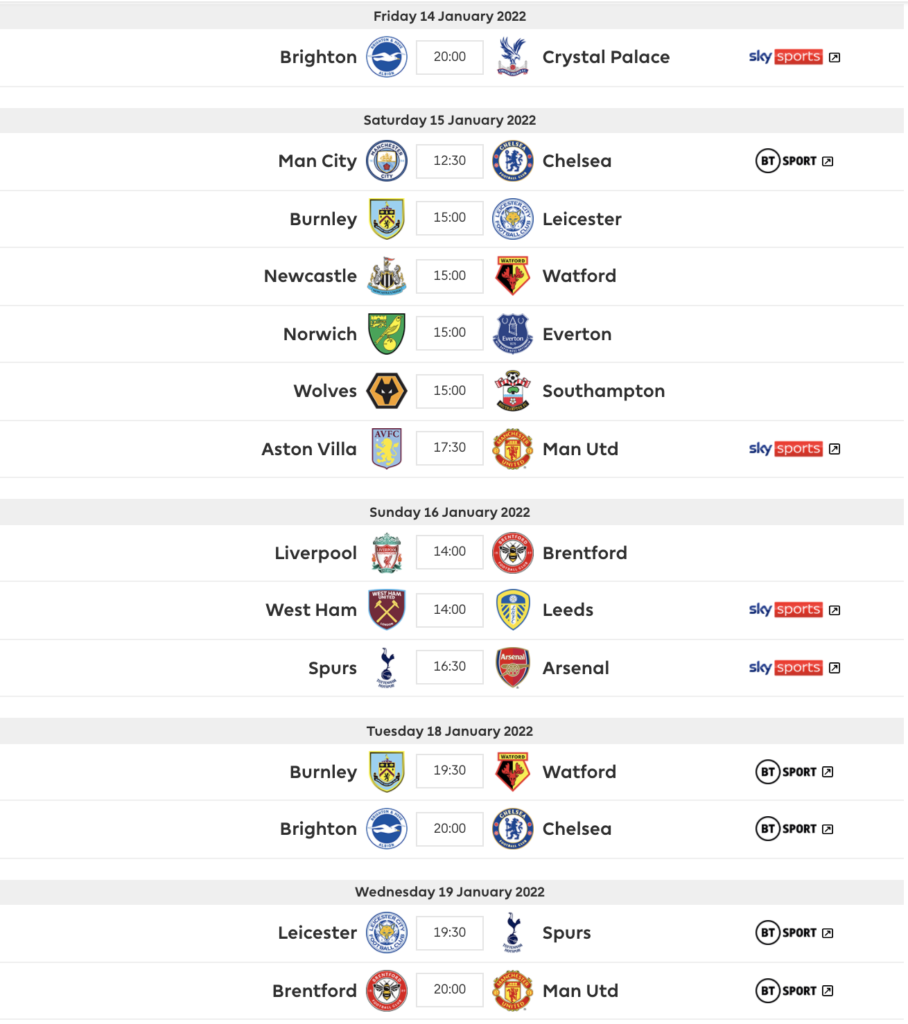Select the Leeds club crest

tap(512, 610)
